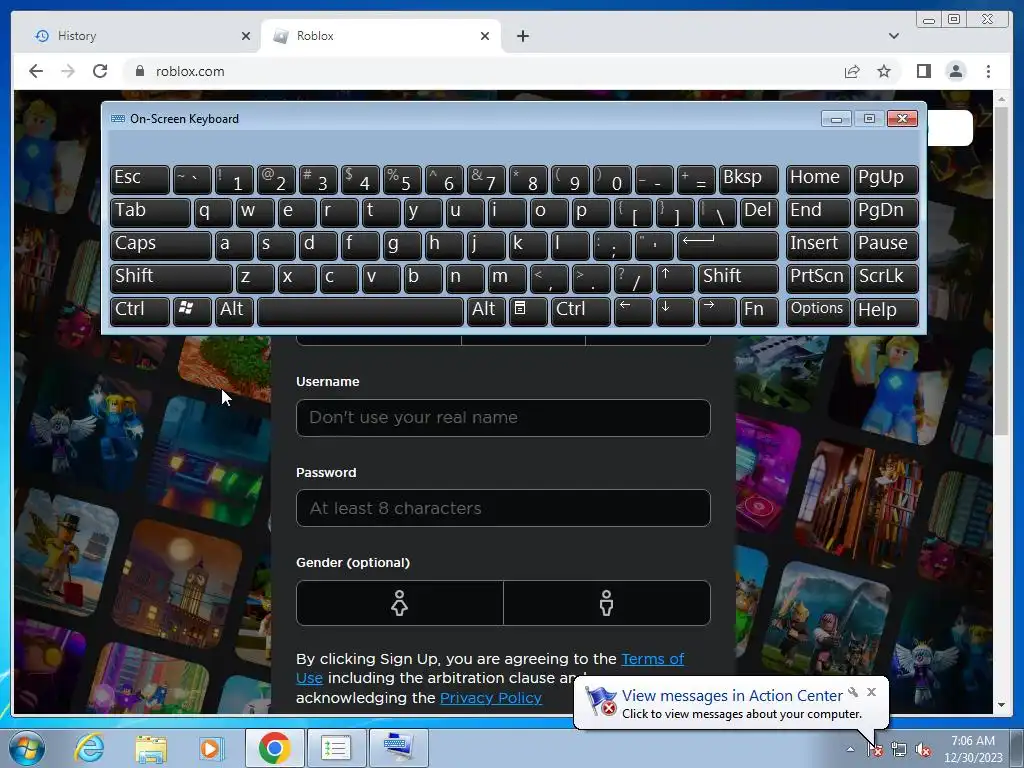1024x768 pixels.
Task: Open On-Screen Keyboard taskbar button
Action: pyautogui.click(x=399, y=748)
